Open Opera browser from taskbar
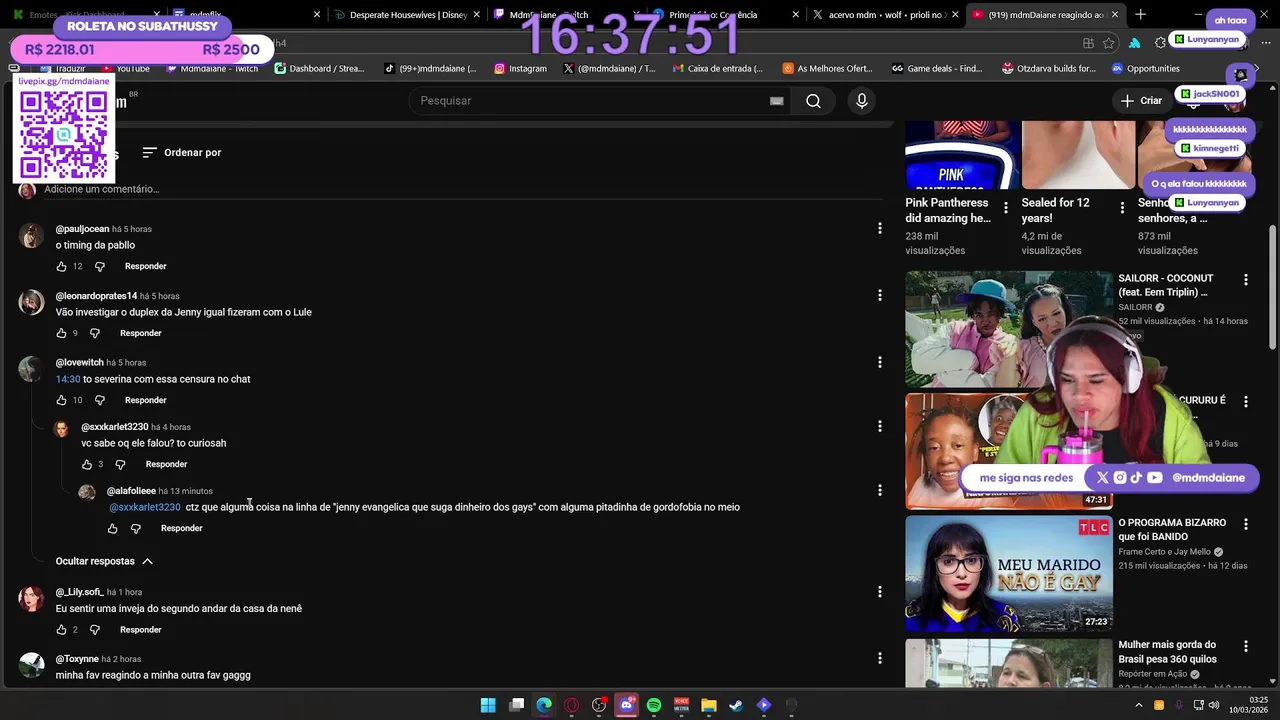 point(572,705)
